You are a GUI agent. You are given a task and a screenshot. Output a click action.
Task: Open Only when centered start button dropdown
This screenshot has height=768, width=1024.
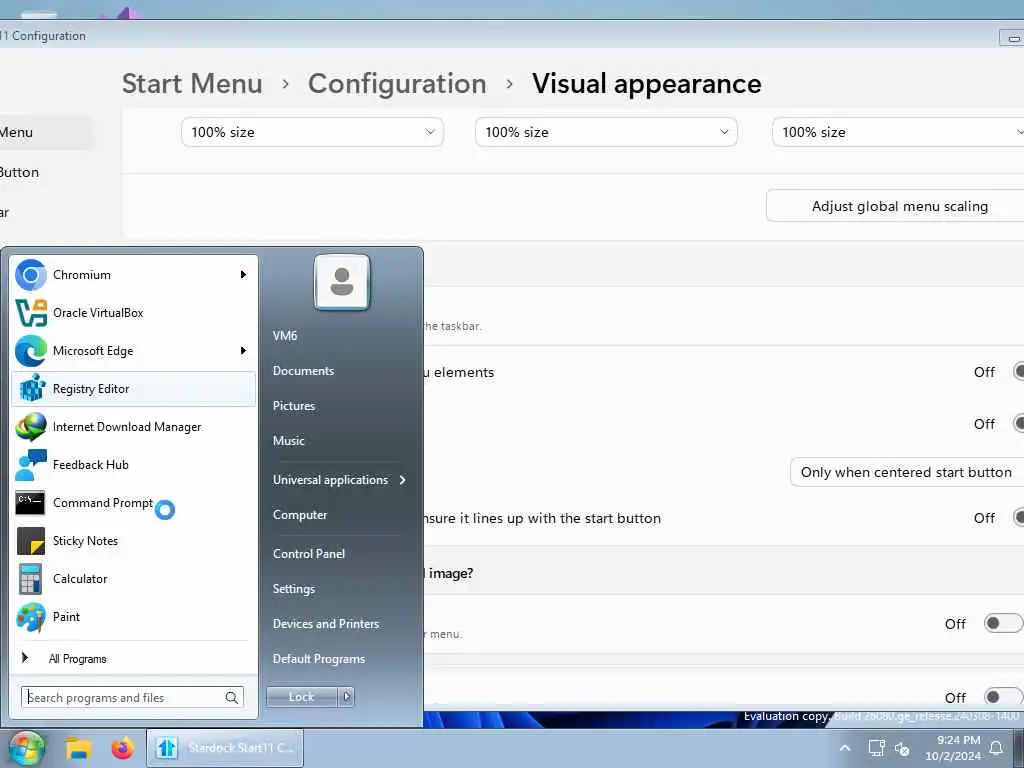907,472
